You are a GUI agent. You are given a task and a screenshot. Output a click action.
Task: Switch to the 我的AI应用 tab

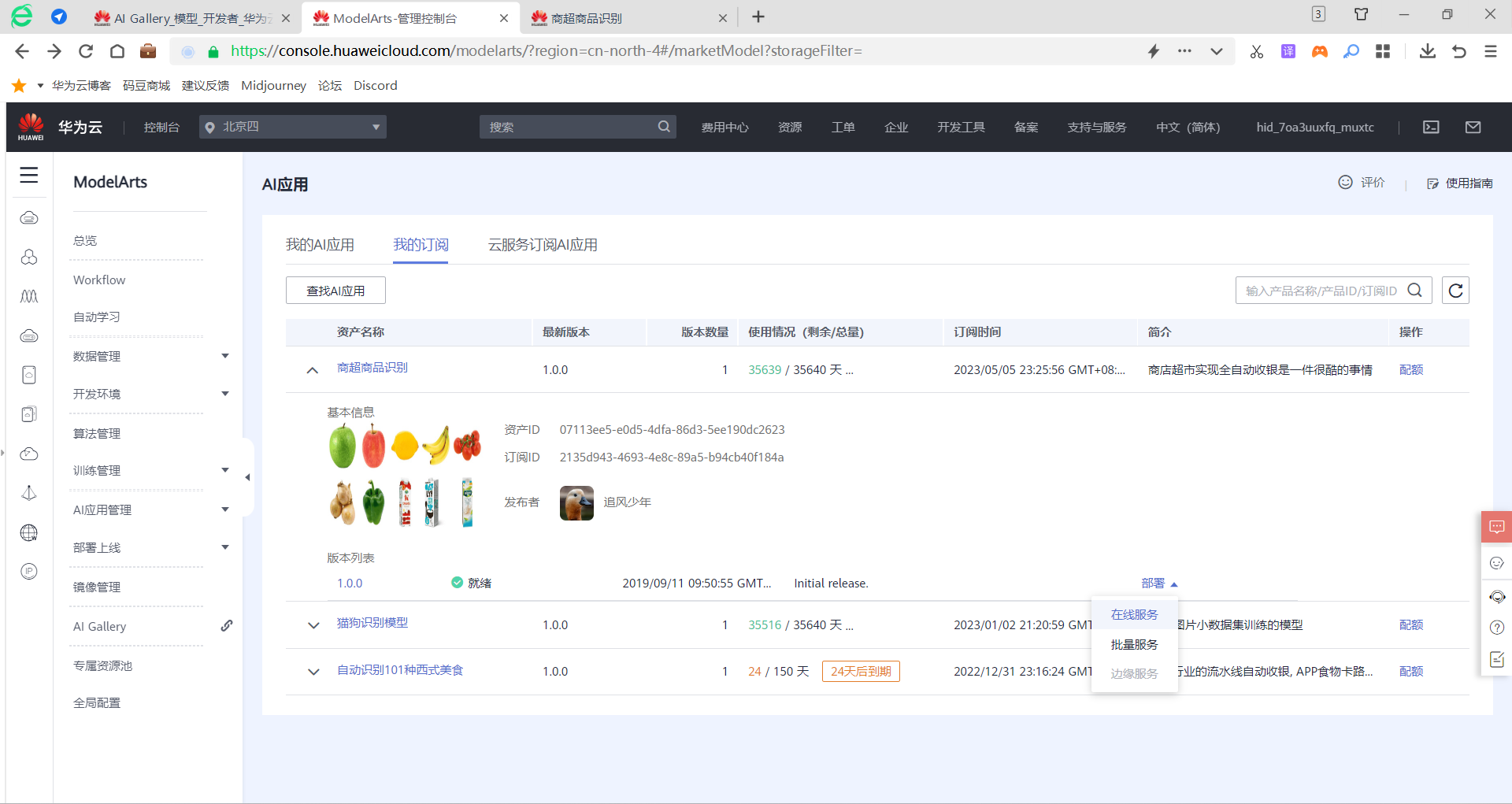[320, 245]
